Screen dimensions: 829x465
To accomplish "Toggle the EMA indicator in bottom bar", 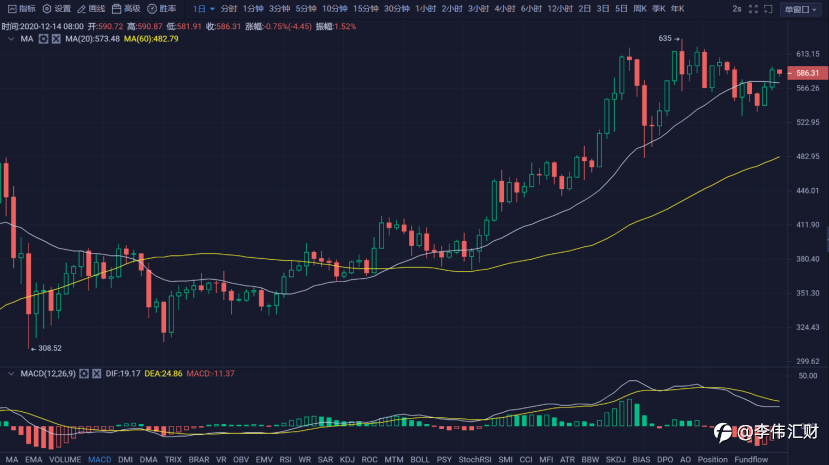I will point(33,459).
